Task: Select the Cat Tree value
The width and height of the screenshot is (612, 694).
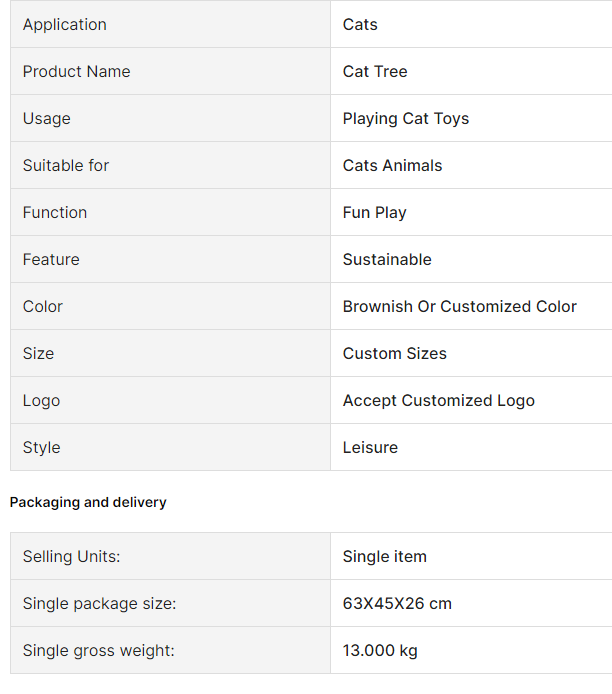Action: pyautogui.click(x=375, y=71)
